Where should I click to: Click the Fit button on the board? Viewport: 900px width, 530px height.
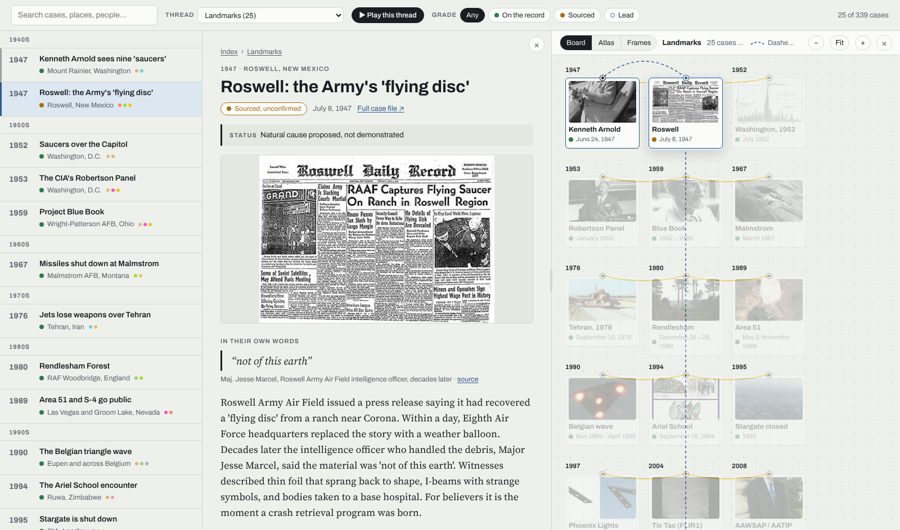[839, 43]
